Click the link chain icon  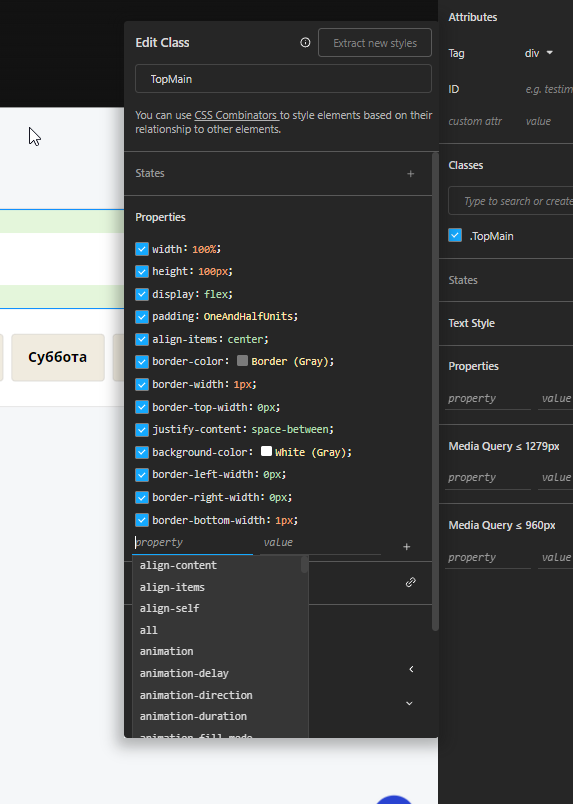tap(410, 582)
